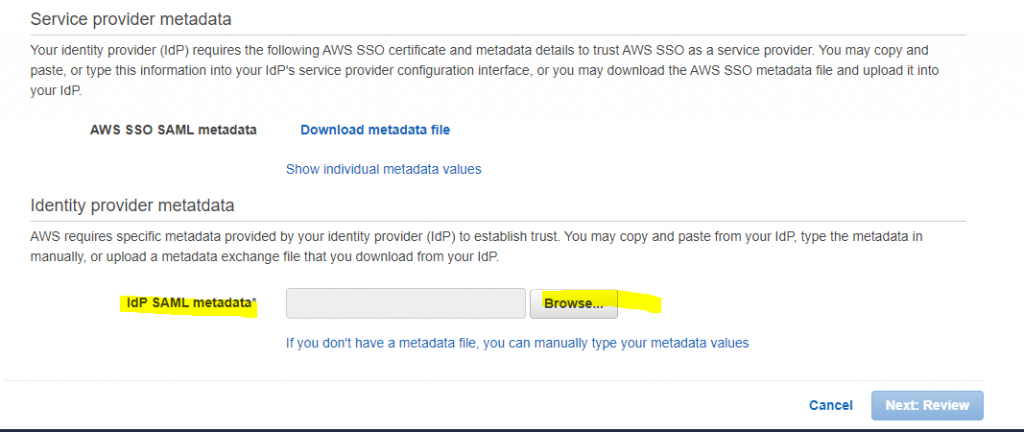Click the horizontal separator above the Cancel button
The image size is (1024, 432).
498,381
